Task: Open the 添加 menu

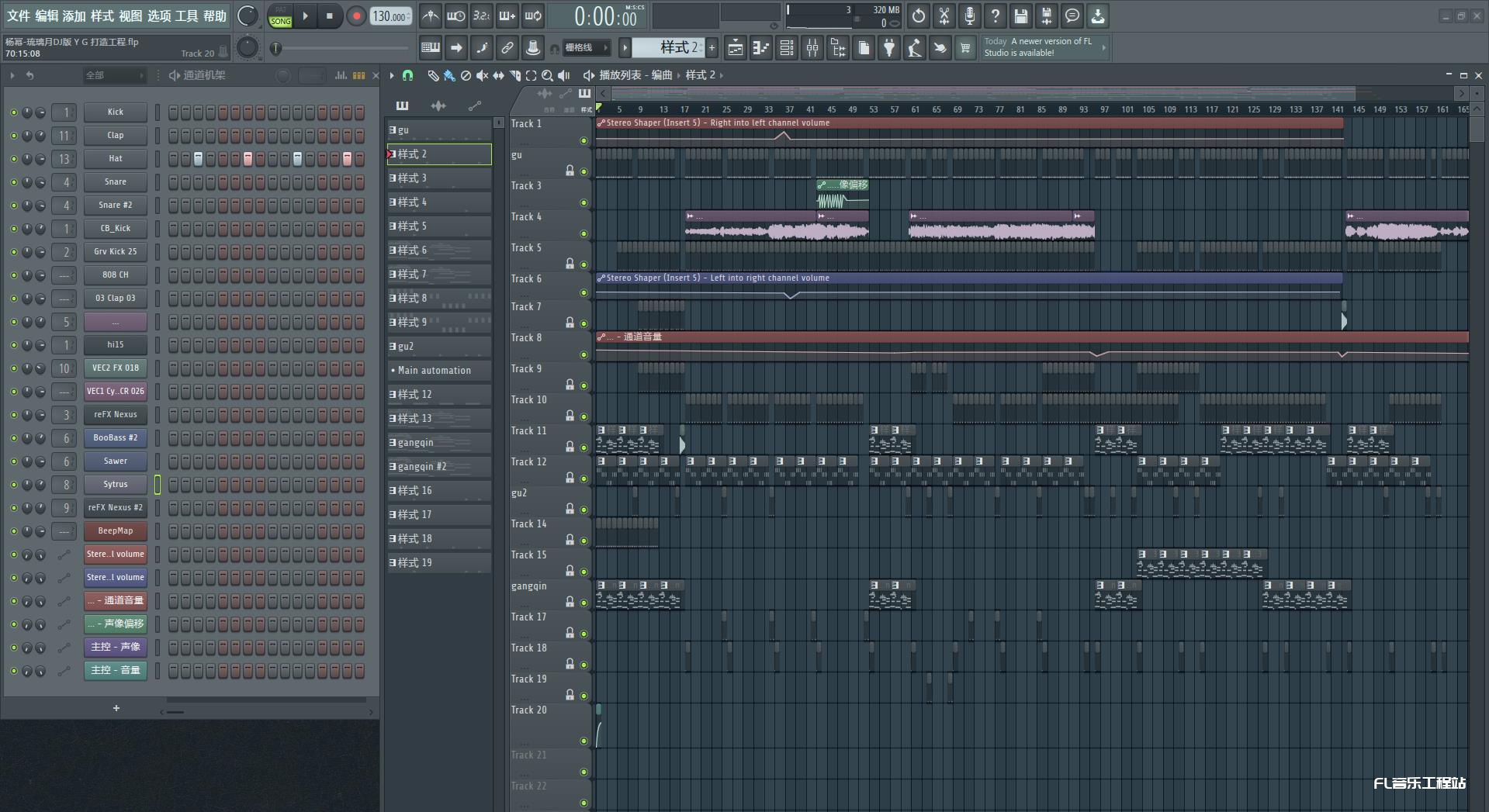Action: click(x=74, y=16)
